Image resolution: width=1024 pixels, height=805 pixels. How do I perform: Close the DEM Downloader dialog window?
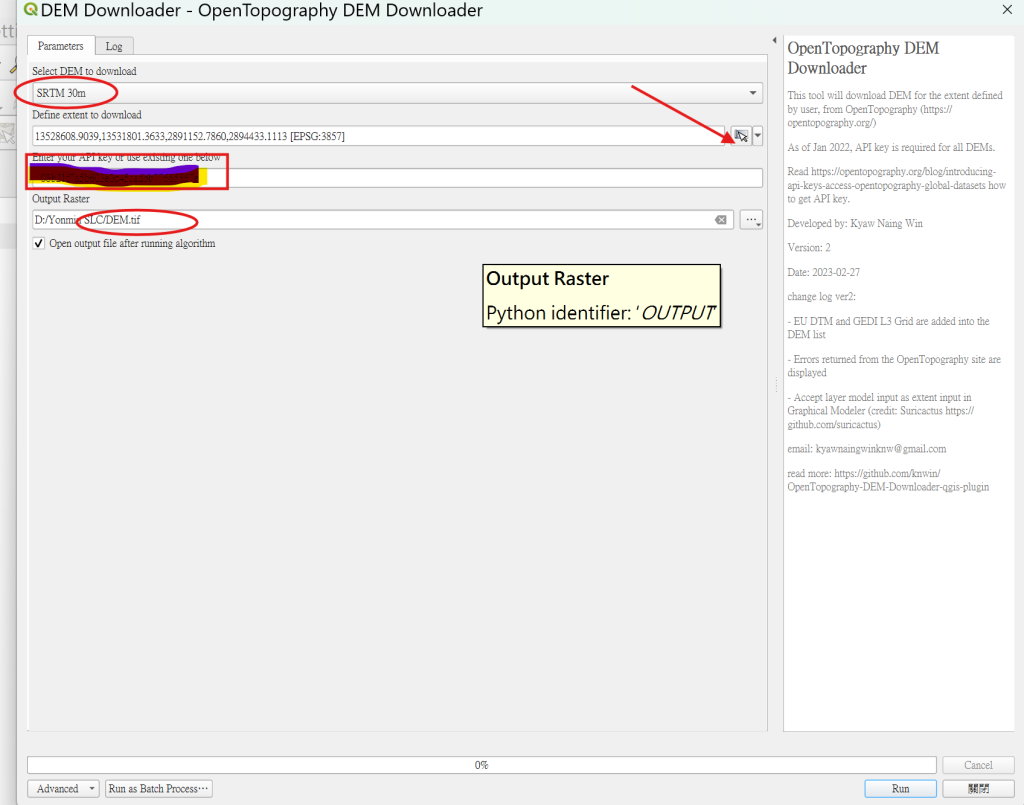(x=1007, y=10)
